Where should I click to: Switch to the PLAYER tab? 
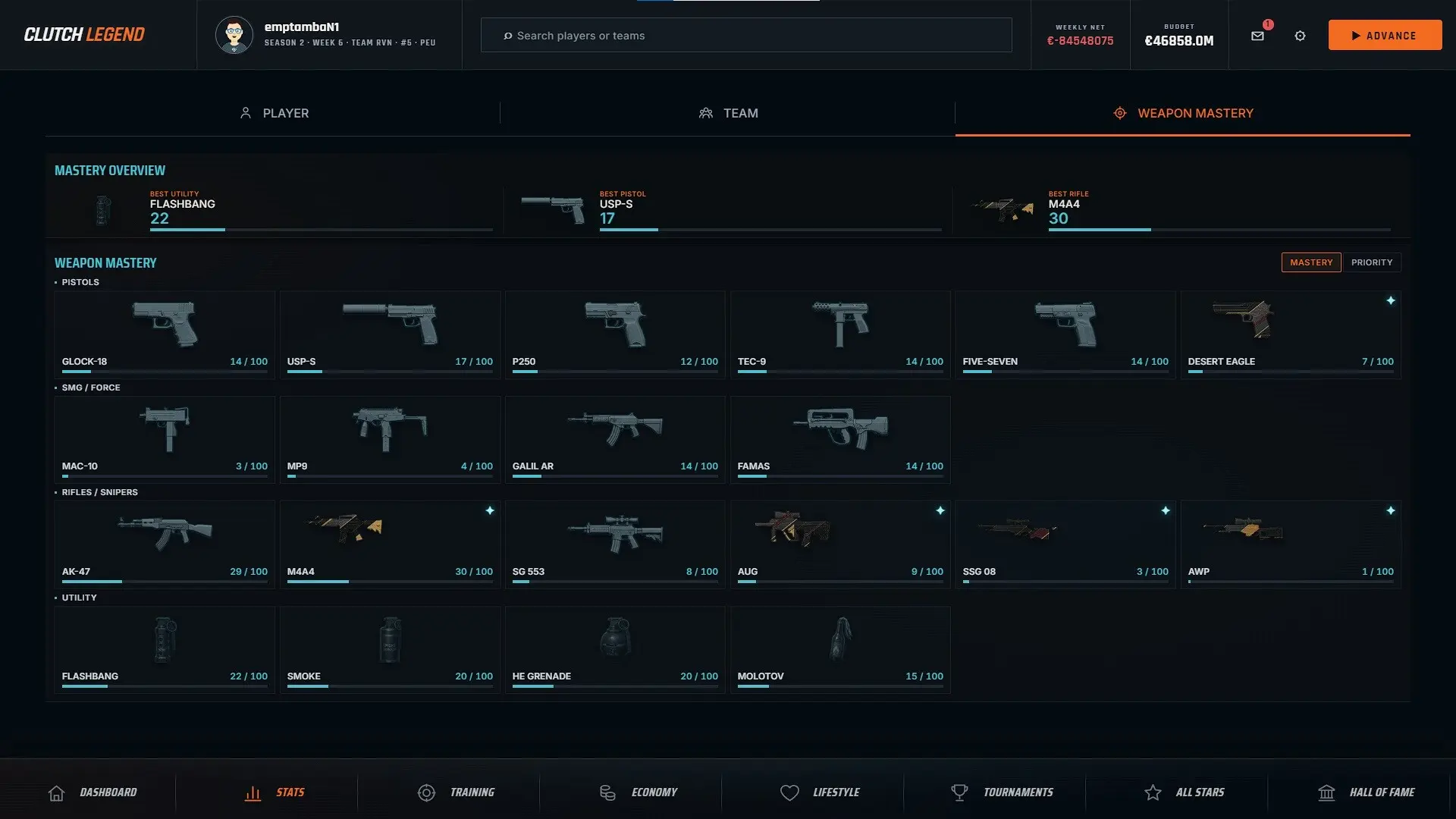pos(273,113)
